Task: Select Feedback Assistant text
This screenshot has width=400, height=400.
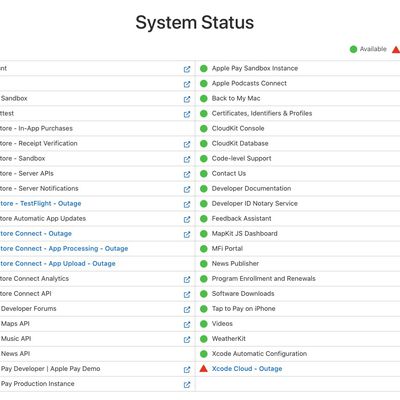Action: click(242, 218)
